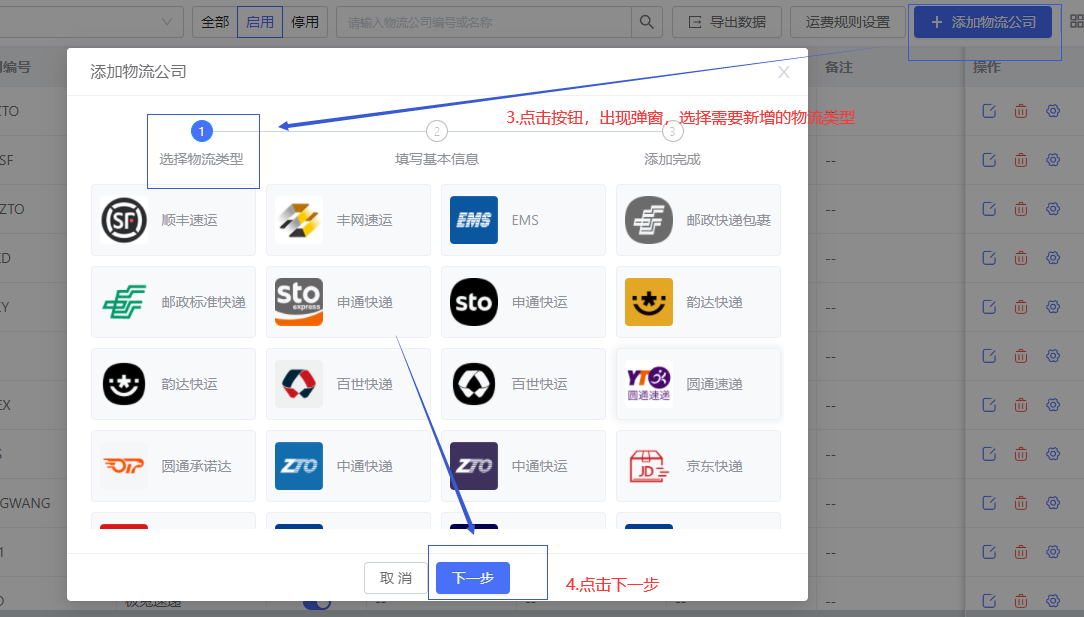Go to step 1 选择物流类型
Viewport: 1084px width, 617px height.
pyautogui.click(x=201, y=145)
